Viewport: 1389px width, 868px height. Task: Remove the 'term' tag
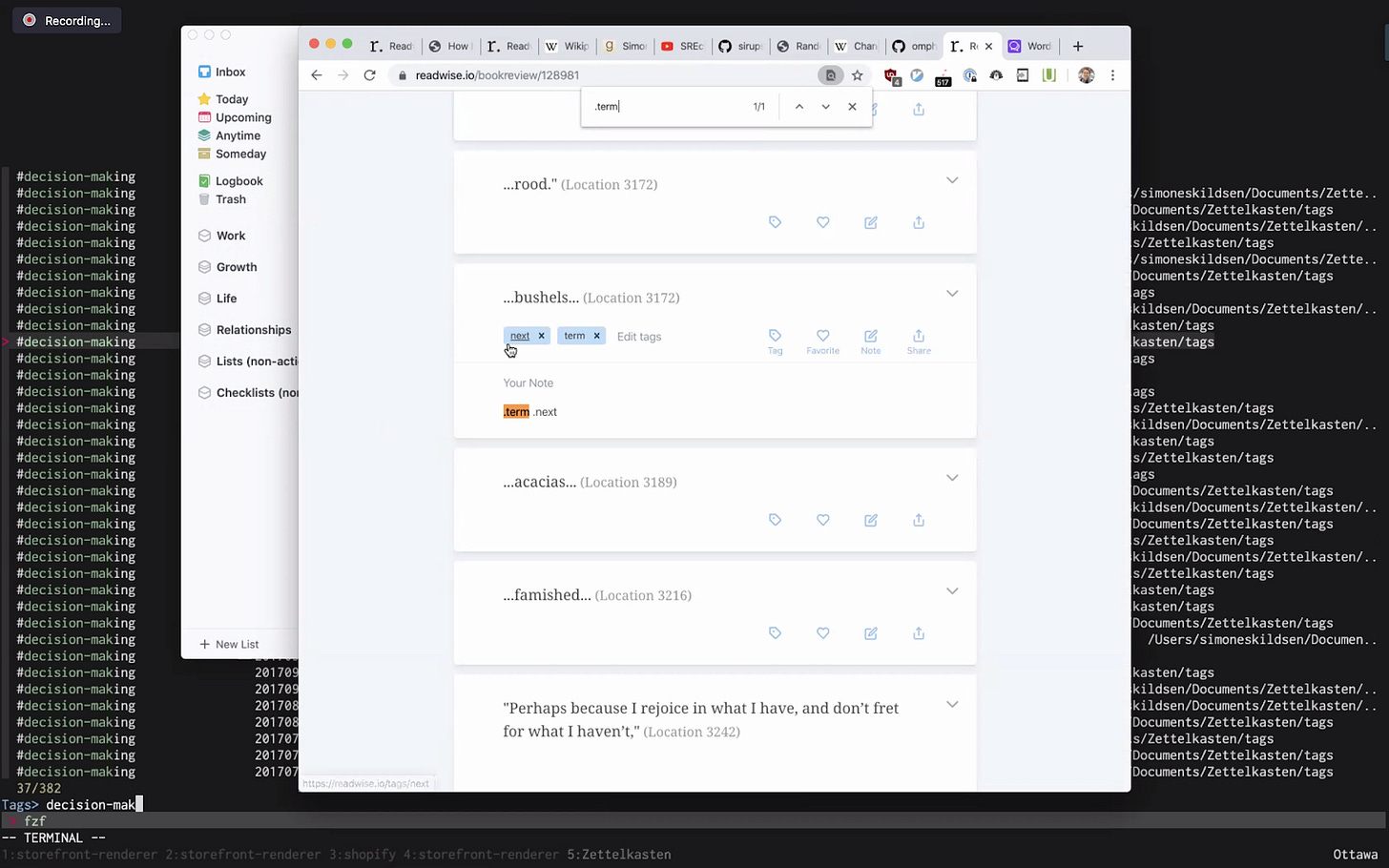pos(597,336)
